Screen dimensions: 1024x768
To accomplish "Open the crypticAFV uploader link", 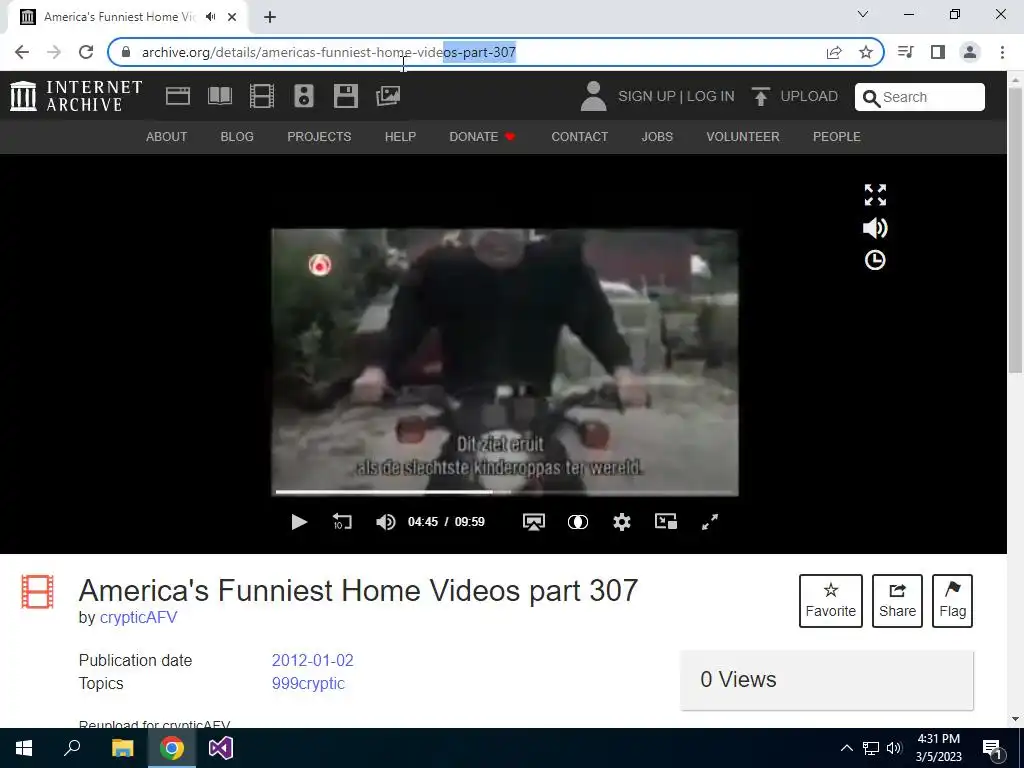I will 138,617.
